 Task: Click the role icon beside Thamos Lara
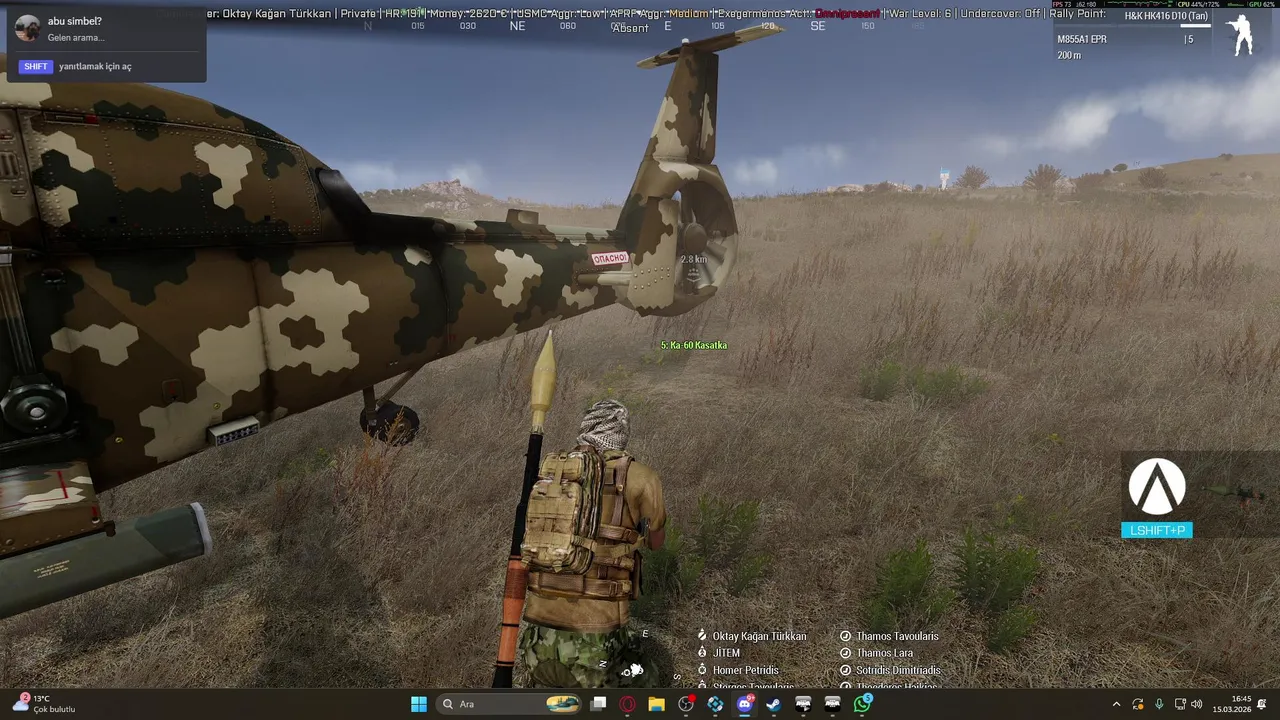[845, 653]
